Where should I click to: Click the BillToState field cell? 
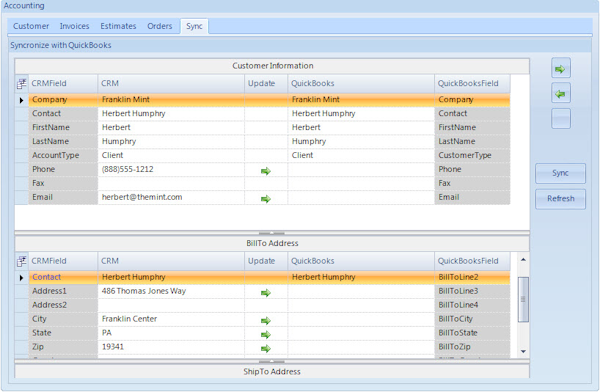[472, 333]
